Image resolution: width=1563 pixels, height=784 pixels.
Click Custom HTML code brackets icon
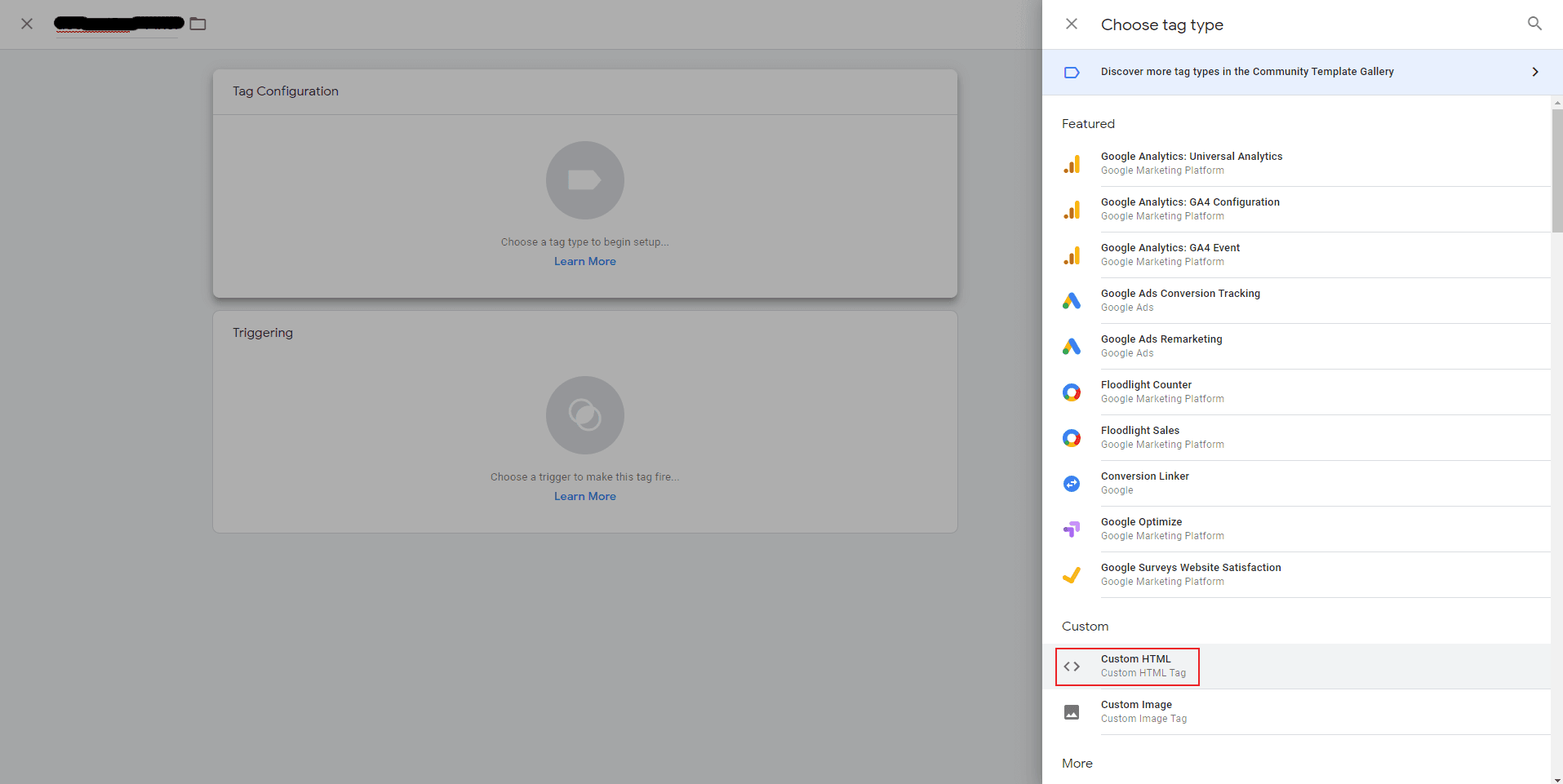click(1072, 667)
